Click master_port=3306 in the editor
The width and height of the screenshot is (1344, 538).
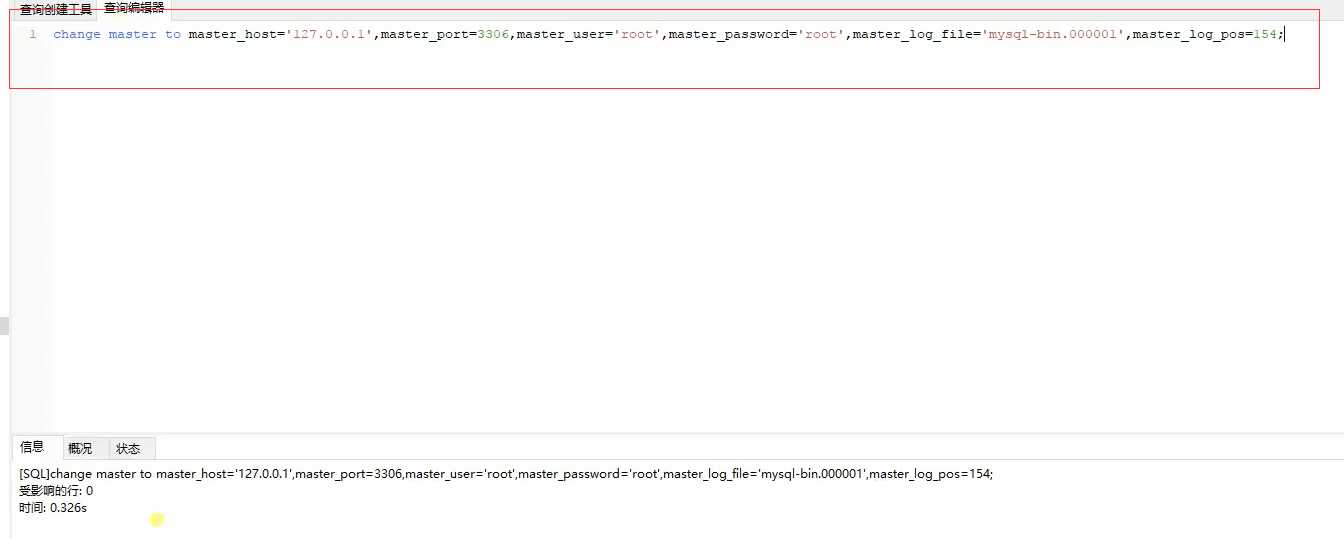click(x=445, y=34)
